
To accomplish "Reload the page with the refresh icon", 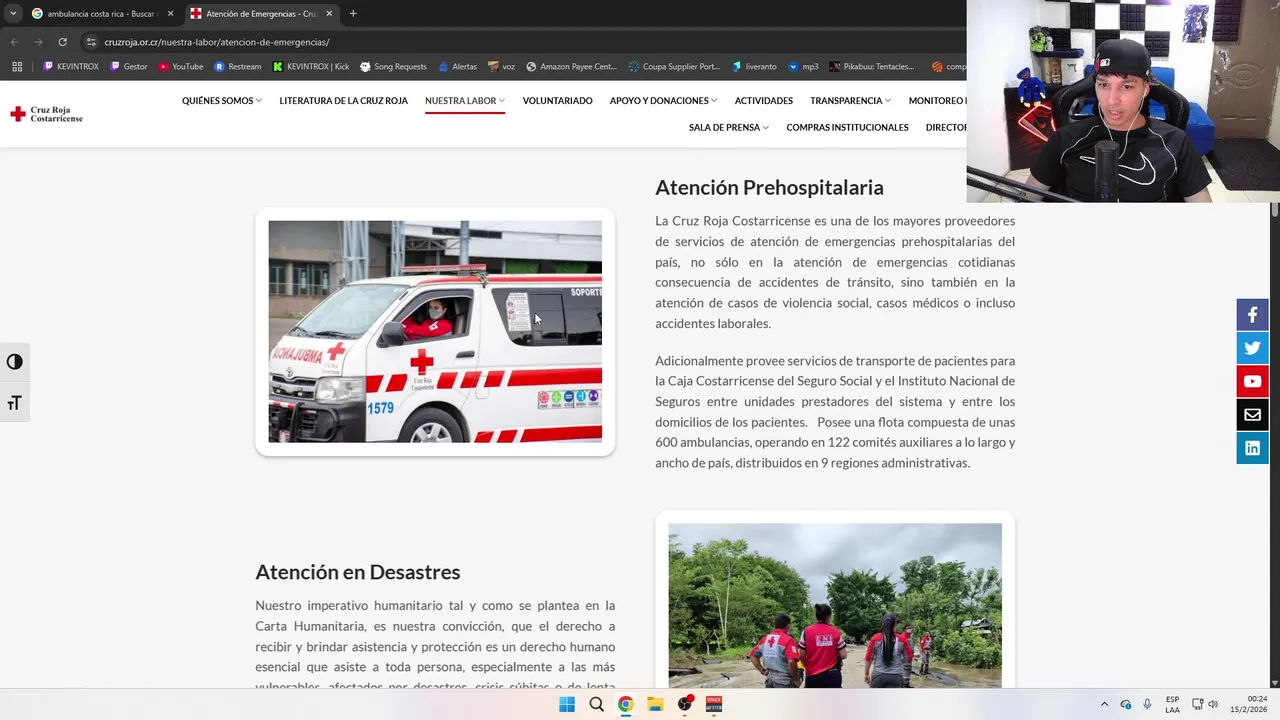I will (62, 42).
